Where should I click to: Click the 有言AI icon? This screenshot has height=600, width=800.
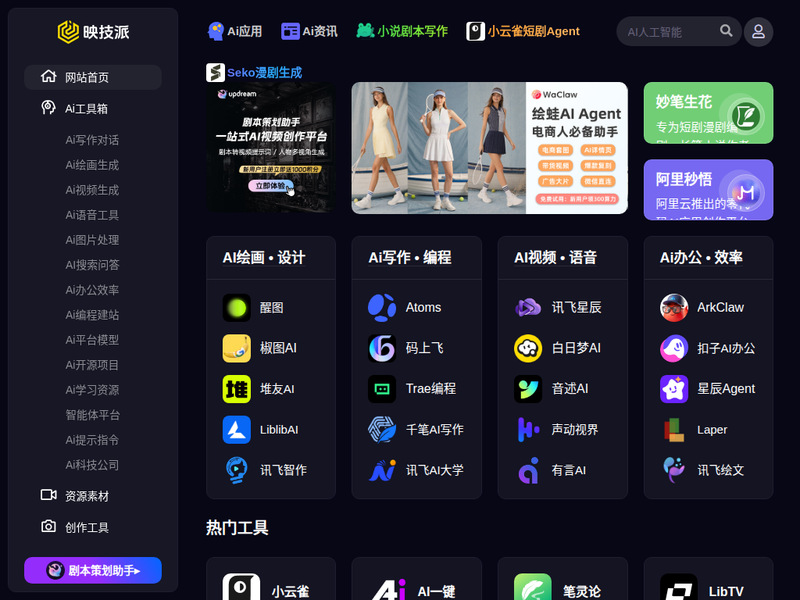tap(528, 470)
